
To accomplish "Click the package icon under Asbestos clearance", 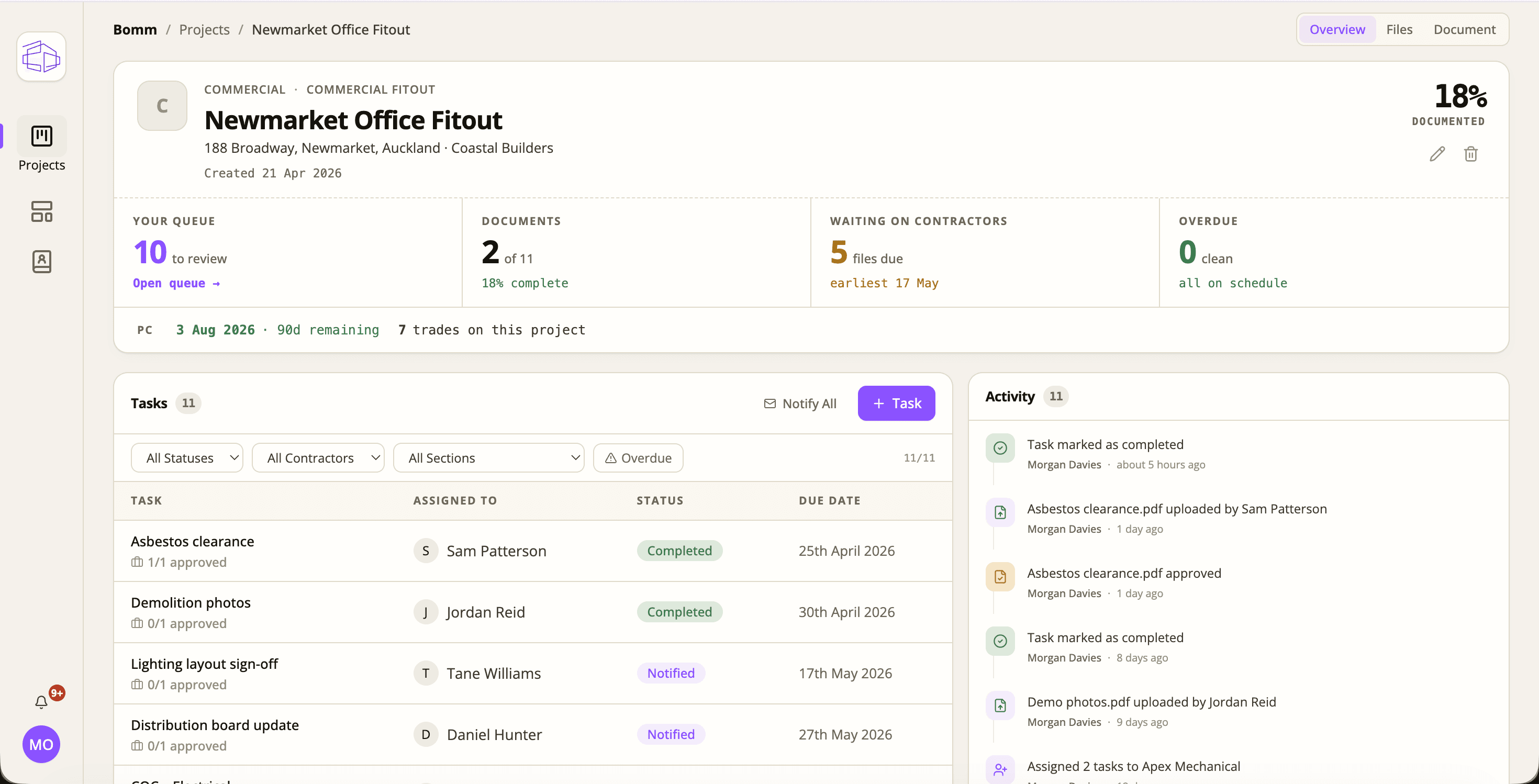I will (137, 562).
